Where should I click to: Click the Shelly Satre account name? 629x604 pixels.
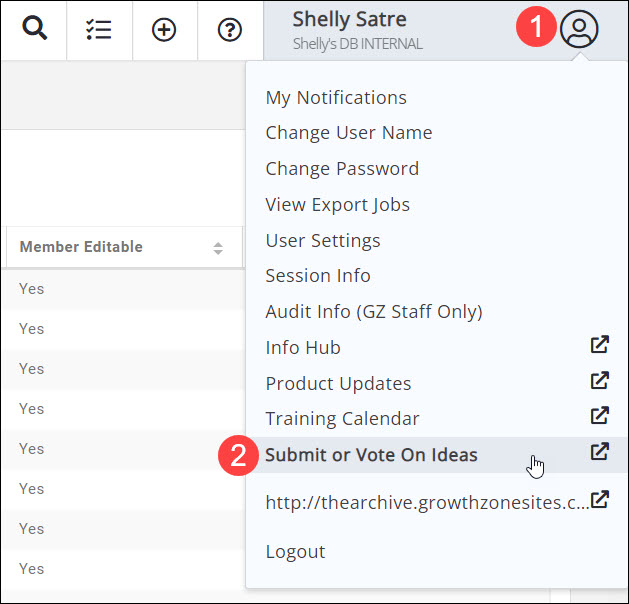point(349,20)
